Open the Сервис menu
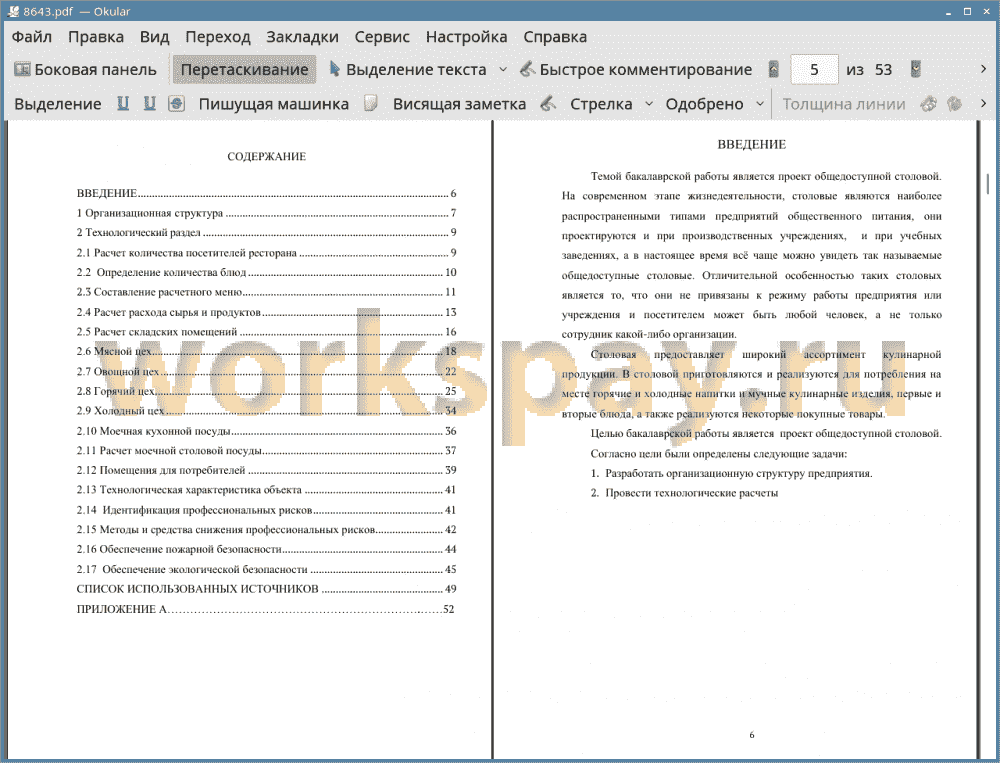The image size is (1000, 763). coord(382,37)
